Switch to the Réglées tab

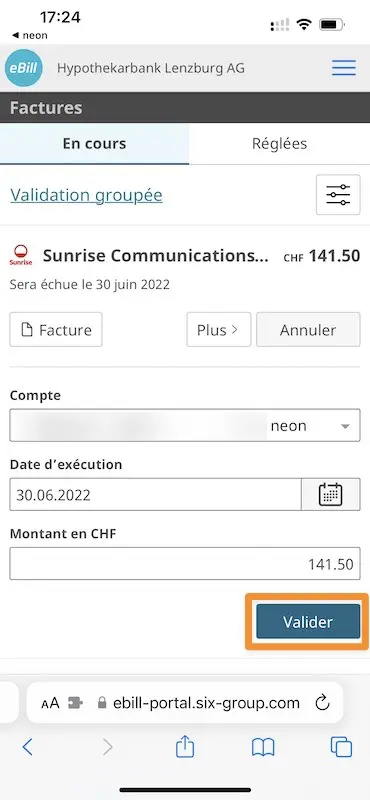[x=280, y=143]
